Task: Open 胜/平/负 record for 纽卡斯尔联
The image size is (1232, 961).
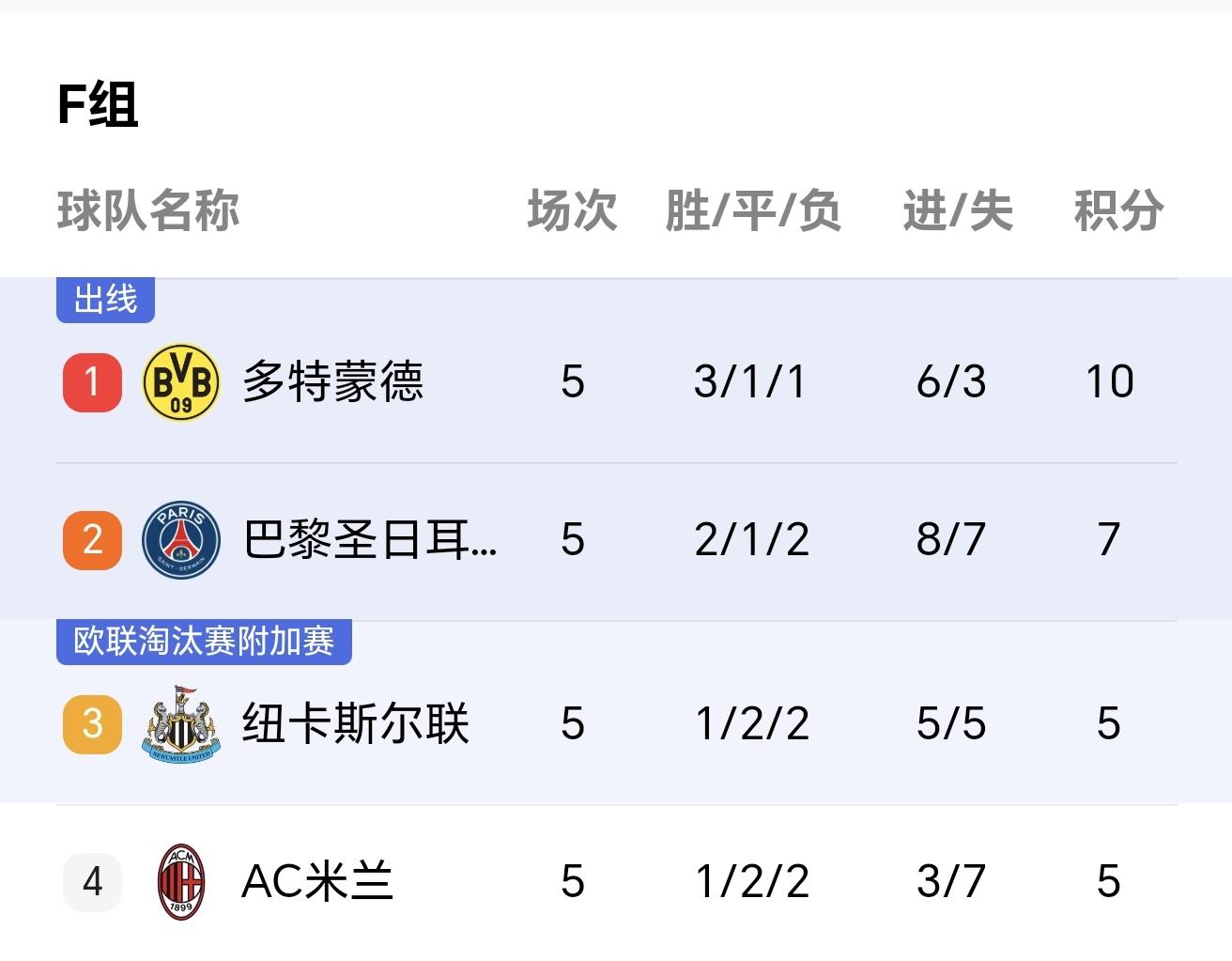Action: [751, 724]
